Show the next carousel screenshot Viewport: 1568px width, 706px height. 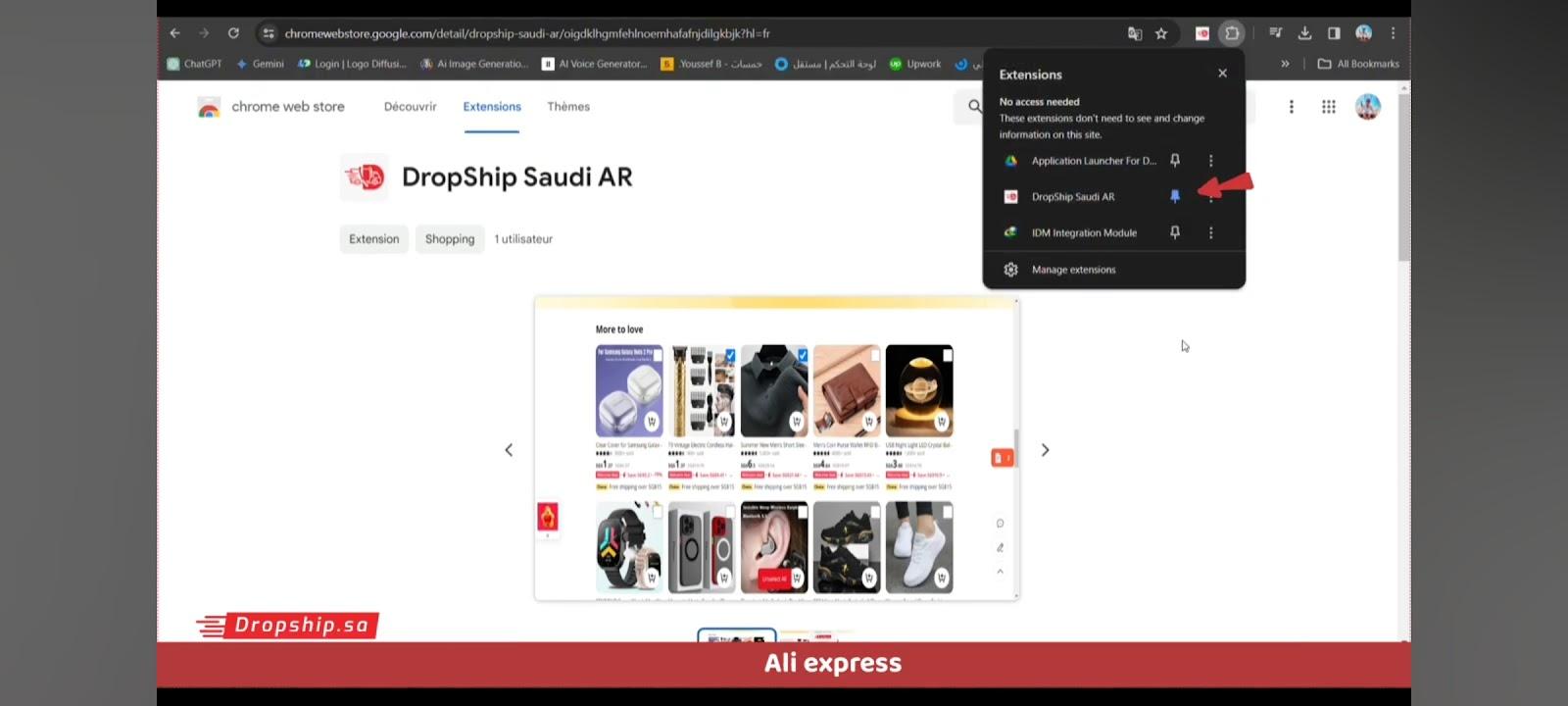coord(1045,450)
